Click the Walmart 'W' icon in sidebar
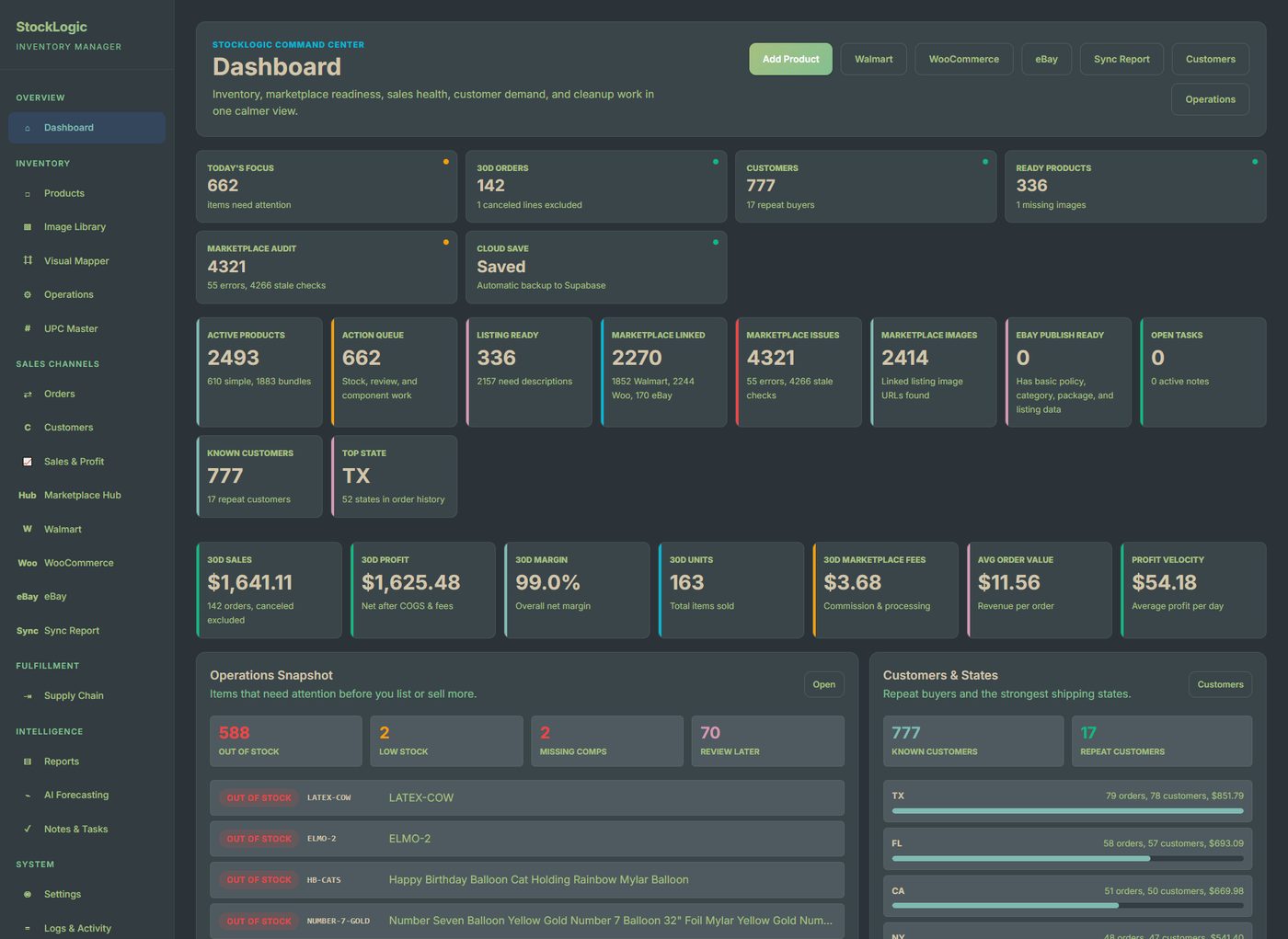Viewport: 1288px width, 939px height. pyautogui.click(x=28, y=530)
